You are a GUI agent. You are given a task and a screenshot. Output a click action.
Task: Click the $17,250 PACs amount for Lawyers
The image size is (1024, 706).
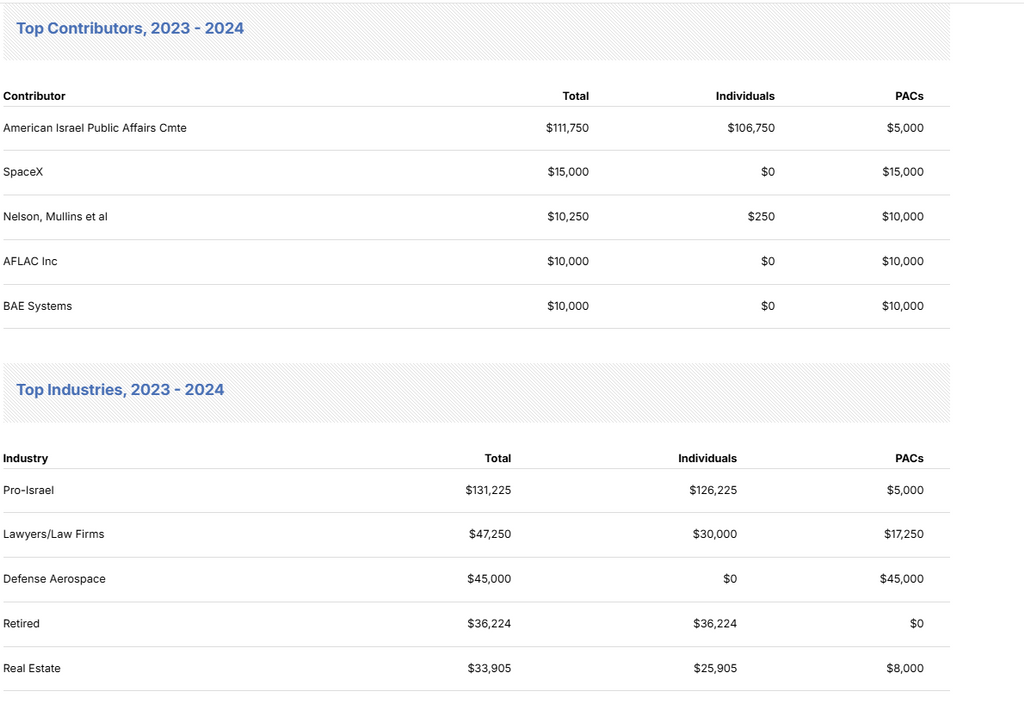(x=904, y=534)
